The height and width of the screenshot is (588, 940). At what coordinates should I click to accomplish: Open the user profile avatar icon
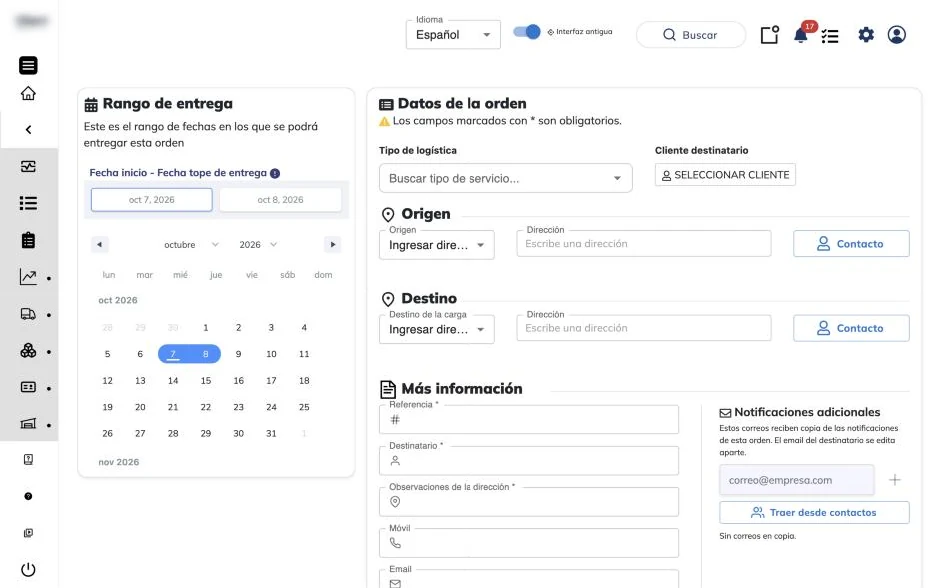click(x=897, y=35)
